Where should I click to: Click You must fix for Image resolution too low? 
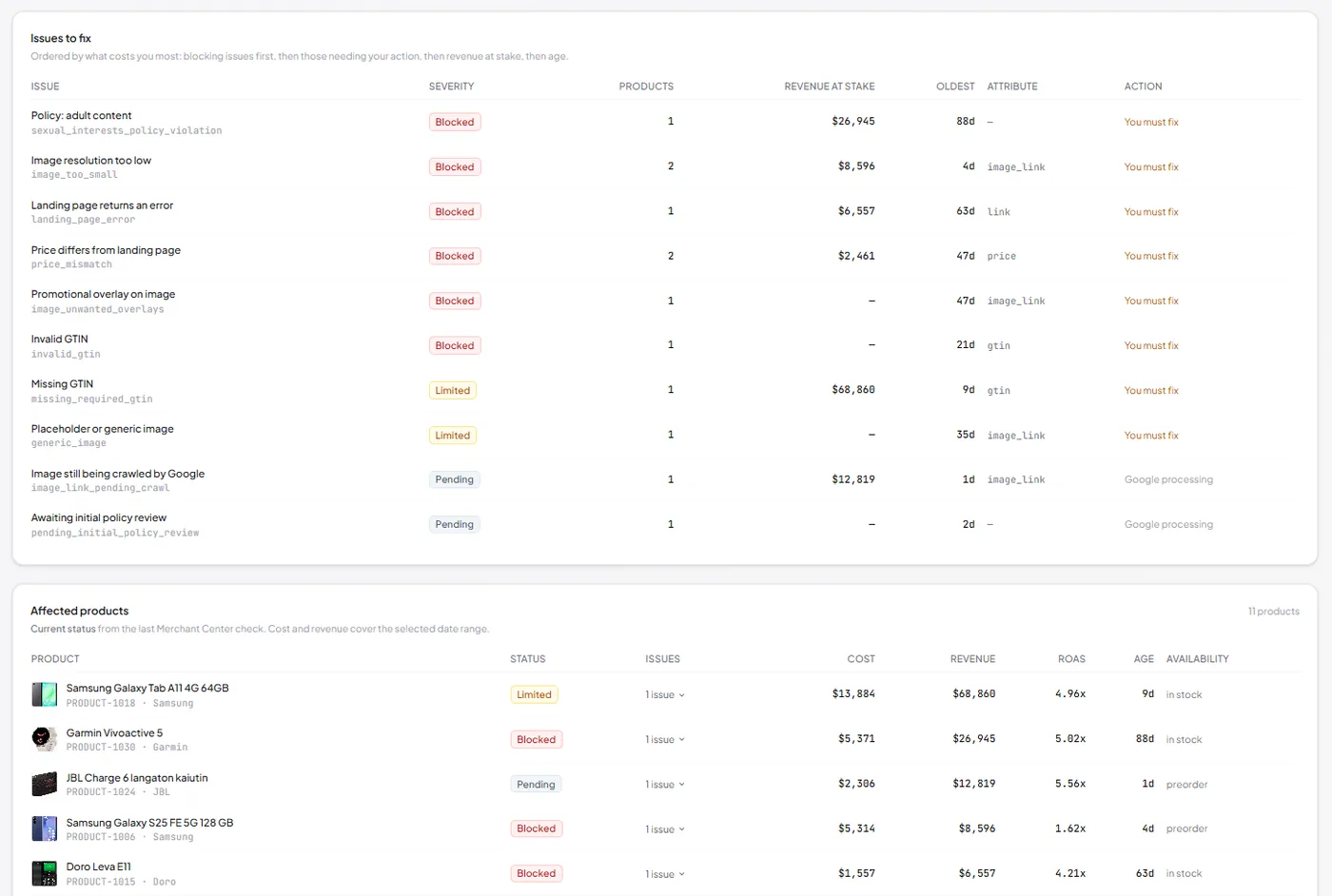coord(1151,166)
